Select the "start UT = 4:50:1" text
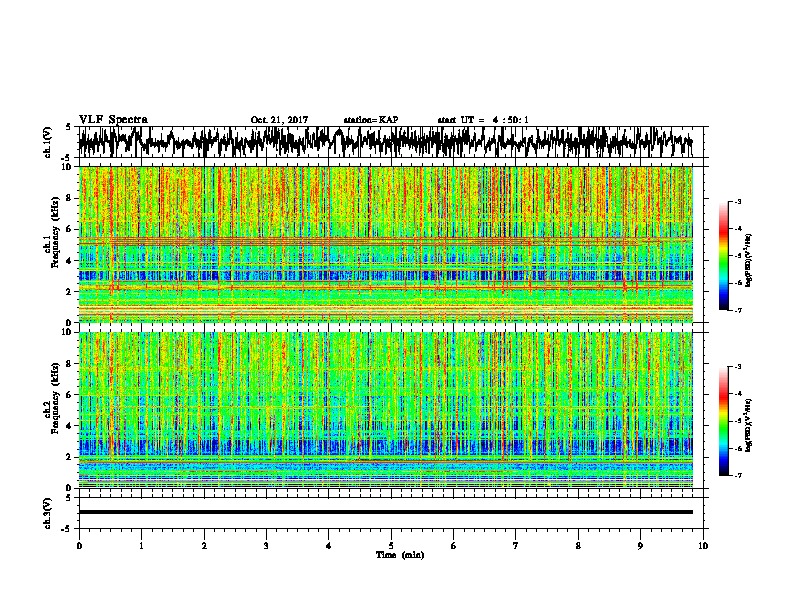The image size is (792, 612). 483,120
